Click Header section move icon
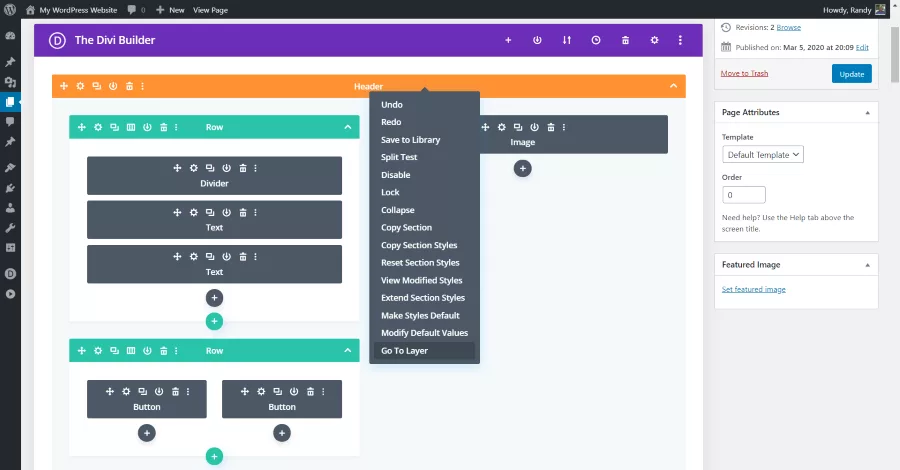 [x=64, y=86]
